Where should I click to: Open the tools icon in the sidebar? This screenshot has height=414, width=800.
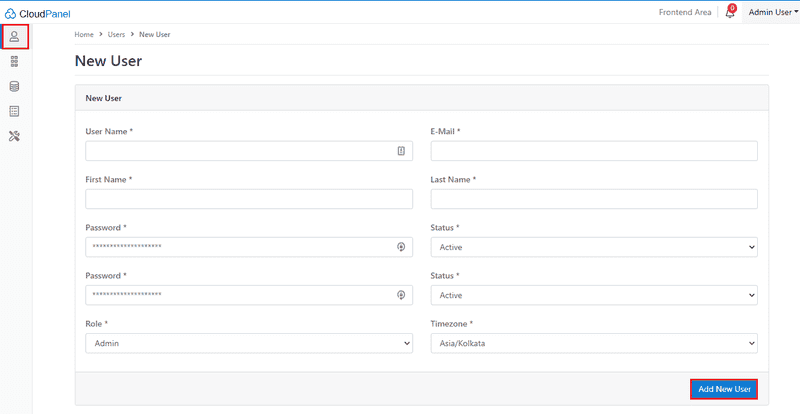[15, 136]
